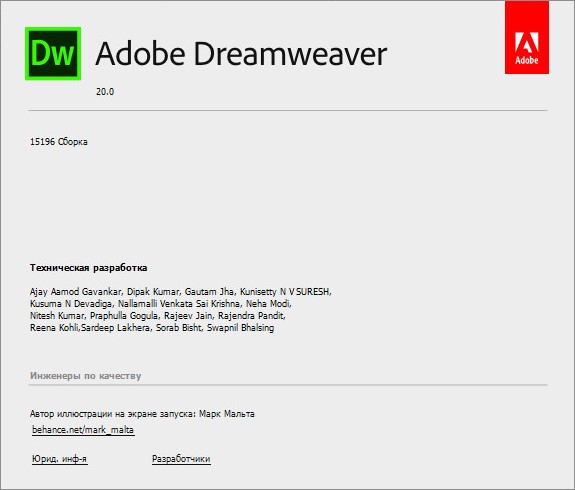The image size is (575, 490).
Task: Open the Разработчики link
Action: click(181, 459)
